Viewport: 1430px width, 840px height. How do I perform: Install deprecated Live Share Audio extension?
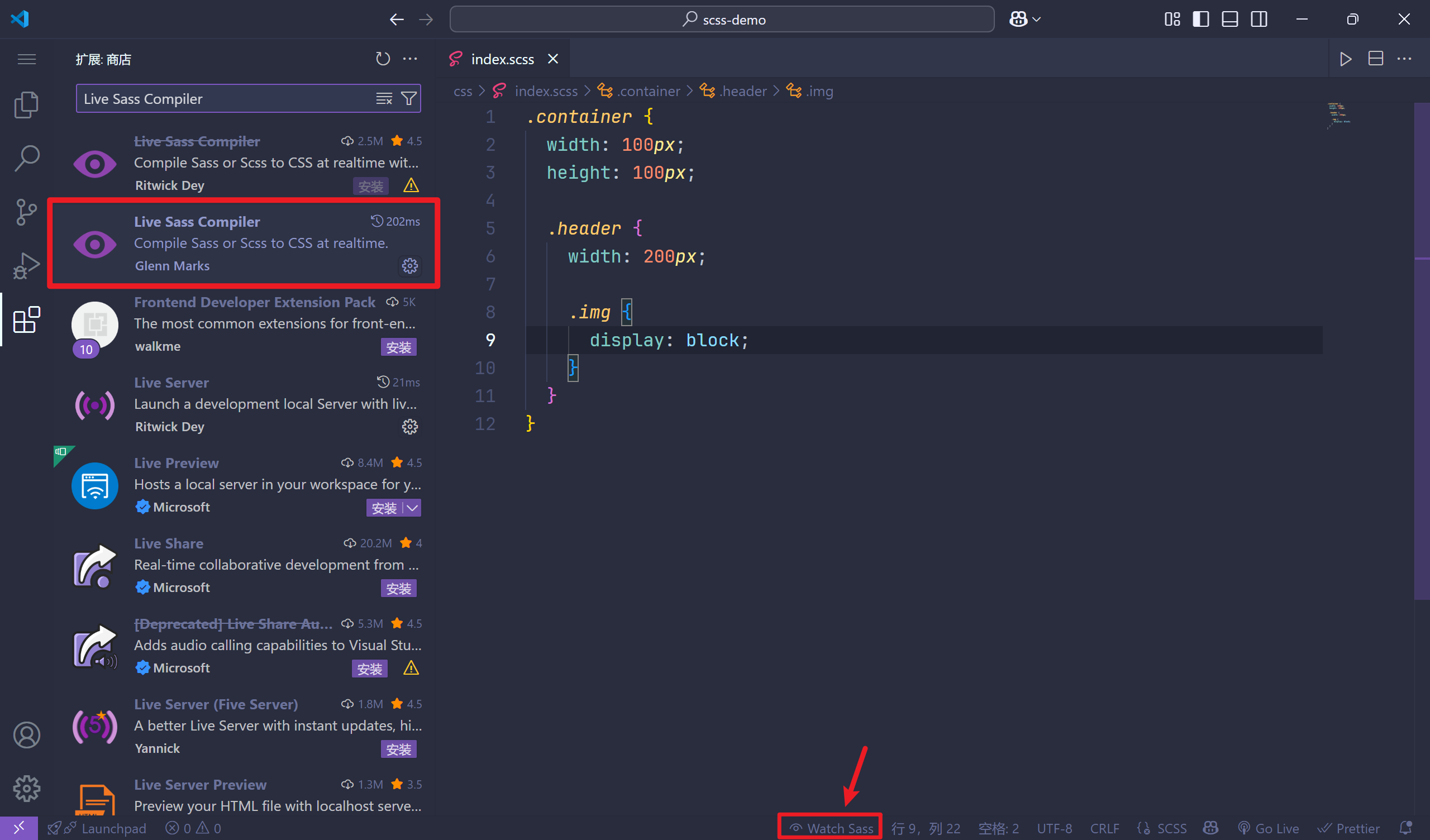(x=370, y=669)
